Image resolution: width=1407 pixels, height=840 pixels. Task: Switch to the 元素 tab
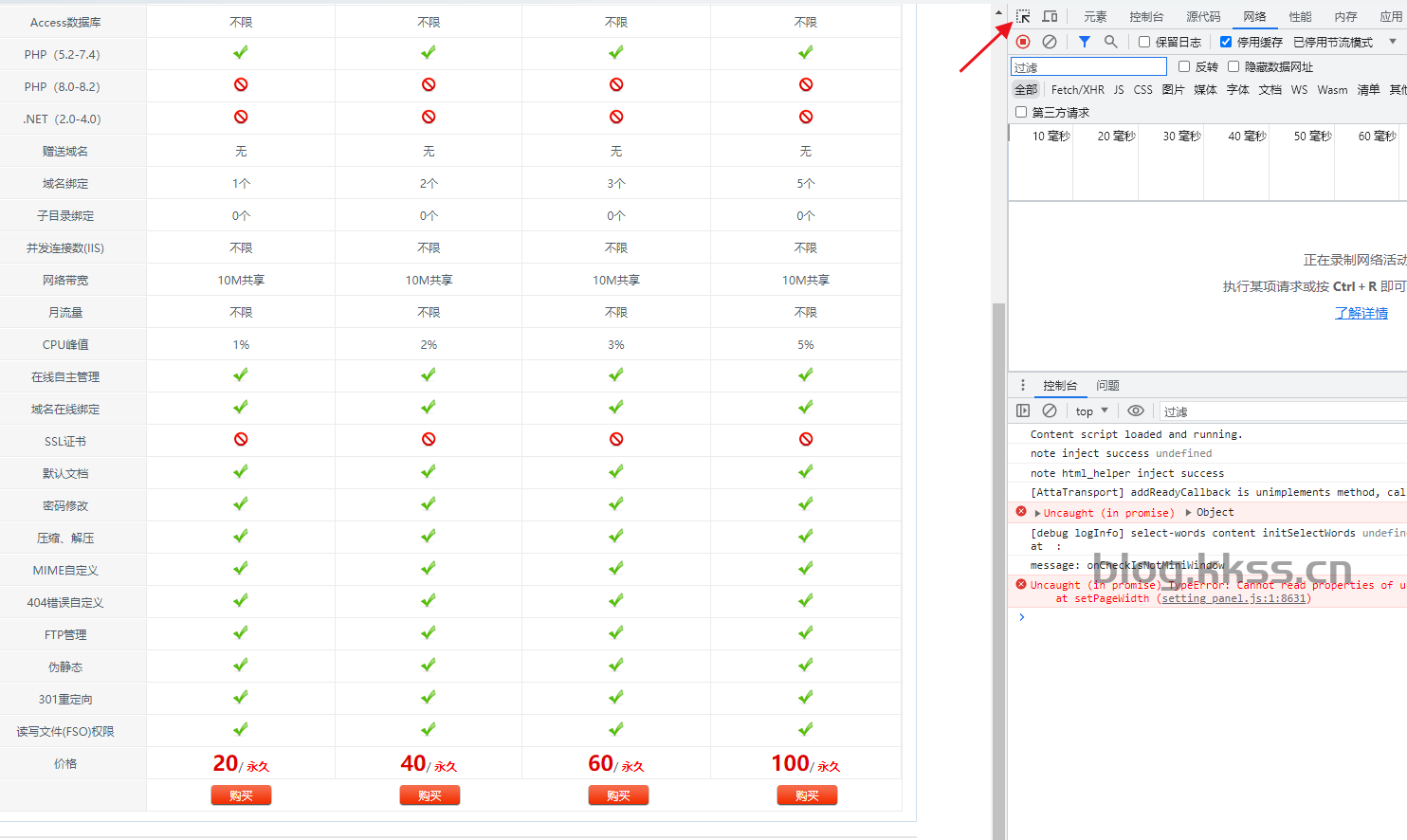[1095, 16]
